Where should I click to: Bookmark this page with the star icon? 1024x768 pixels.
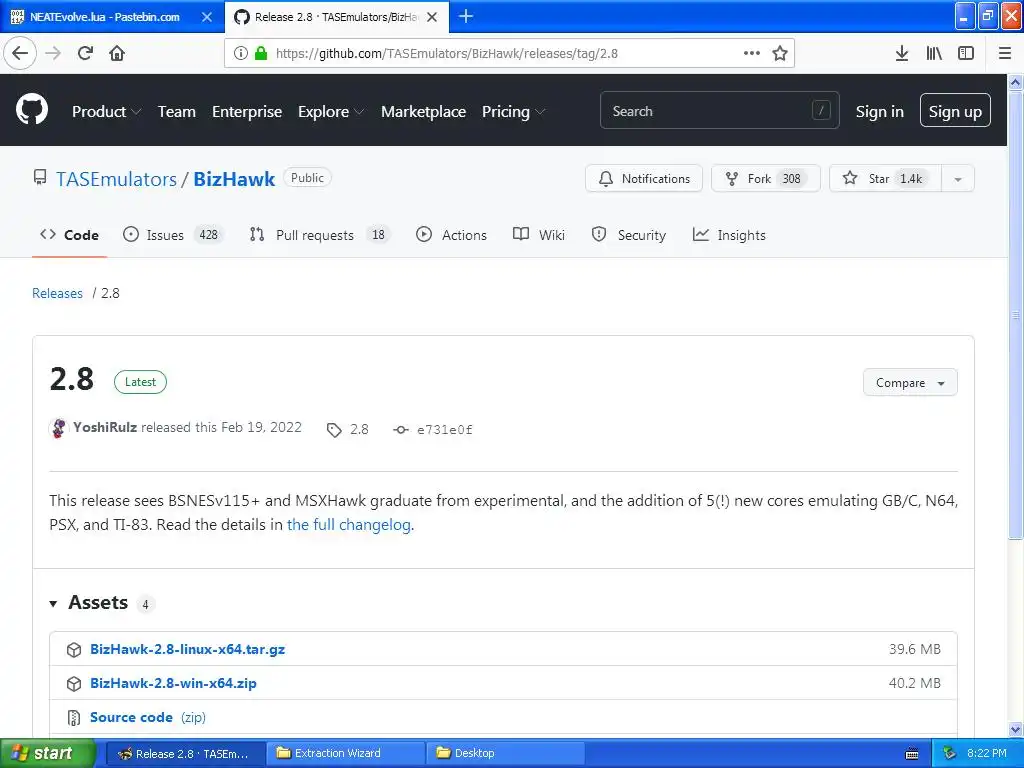[780, 53]
